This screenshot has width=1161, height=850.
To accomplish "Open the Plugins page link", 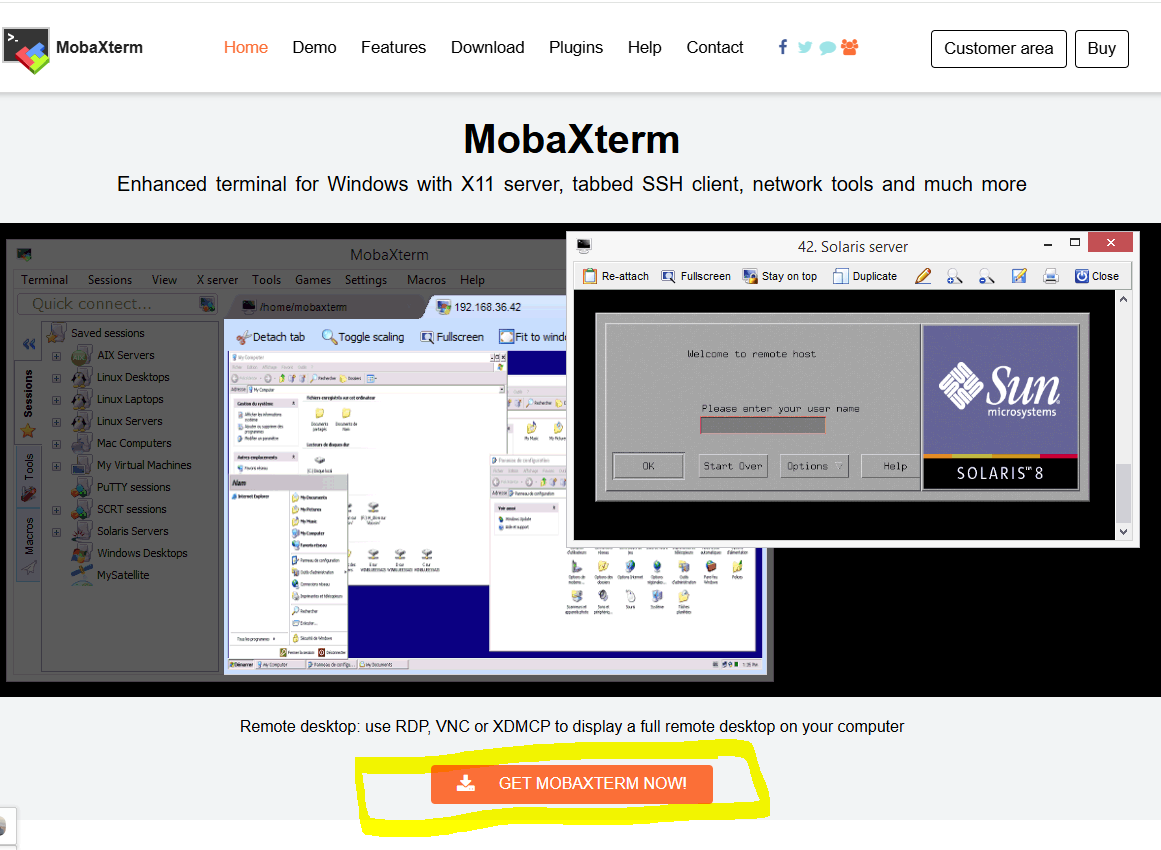I will tap(575, 47).
